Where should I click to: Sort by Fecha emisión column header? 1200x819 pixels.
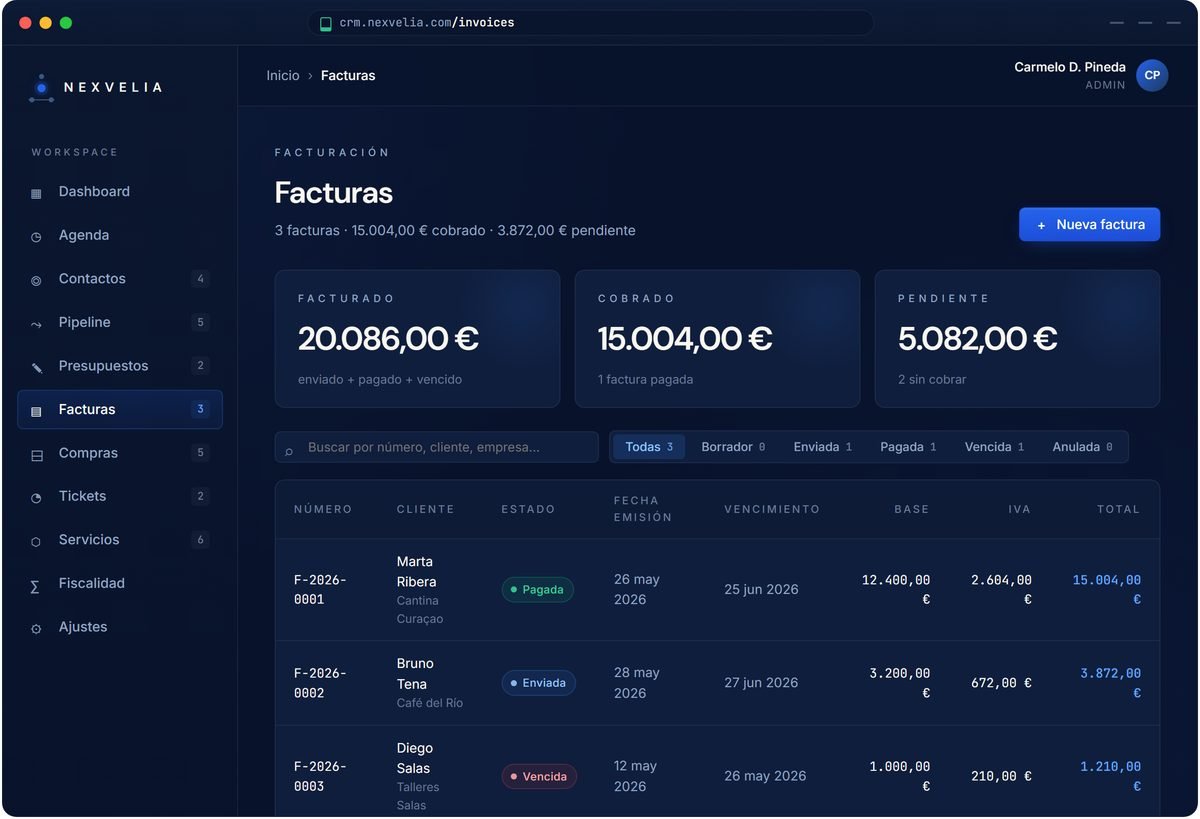(x=643, y=509)
